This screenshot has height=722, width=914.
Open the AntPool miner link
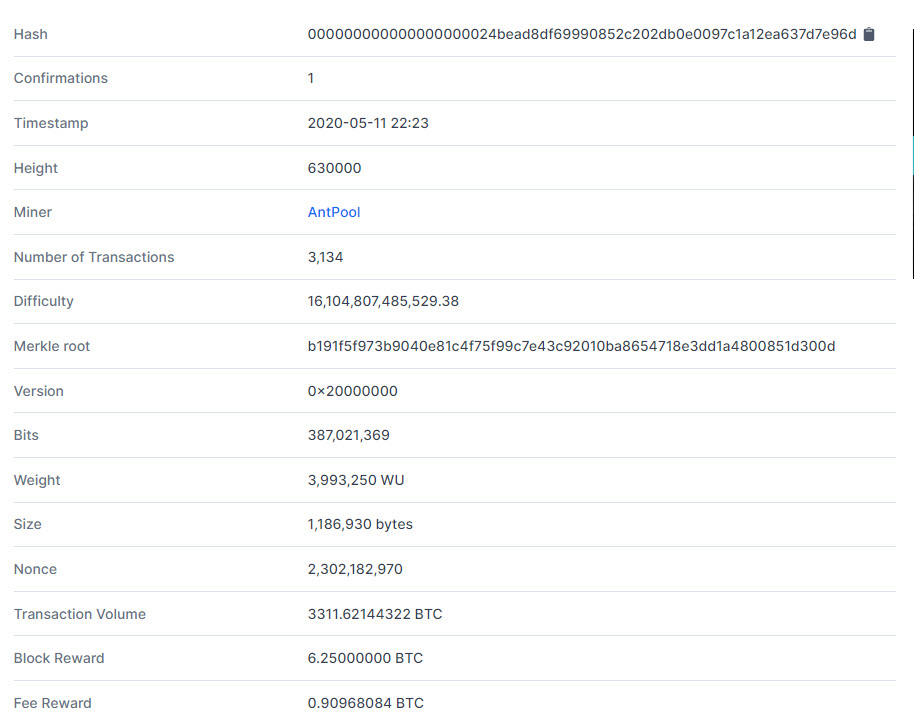click(x=334, y=212)
